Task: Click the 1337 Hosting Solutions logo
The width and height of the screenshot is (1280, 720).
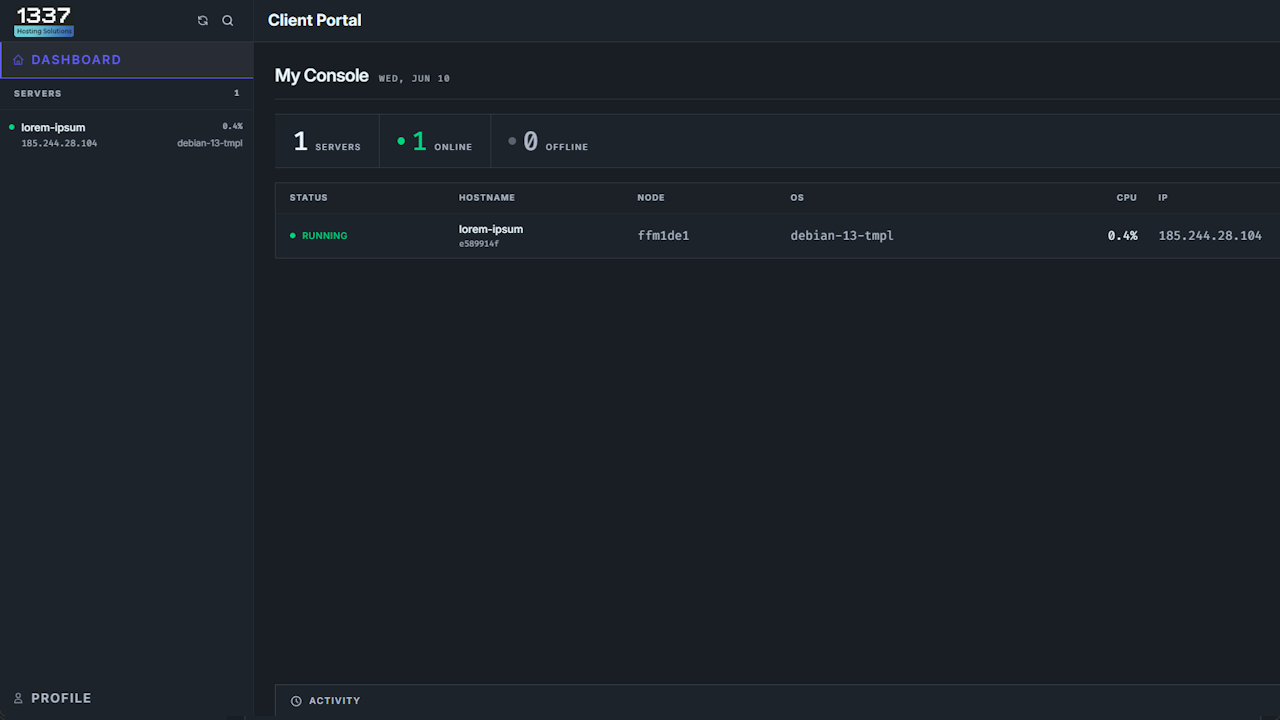Action: point(44,20)
